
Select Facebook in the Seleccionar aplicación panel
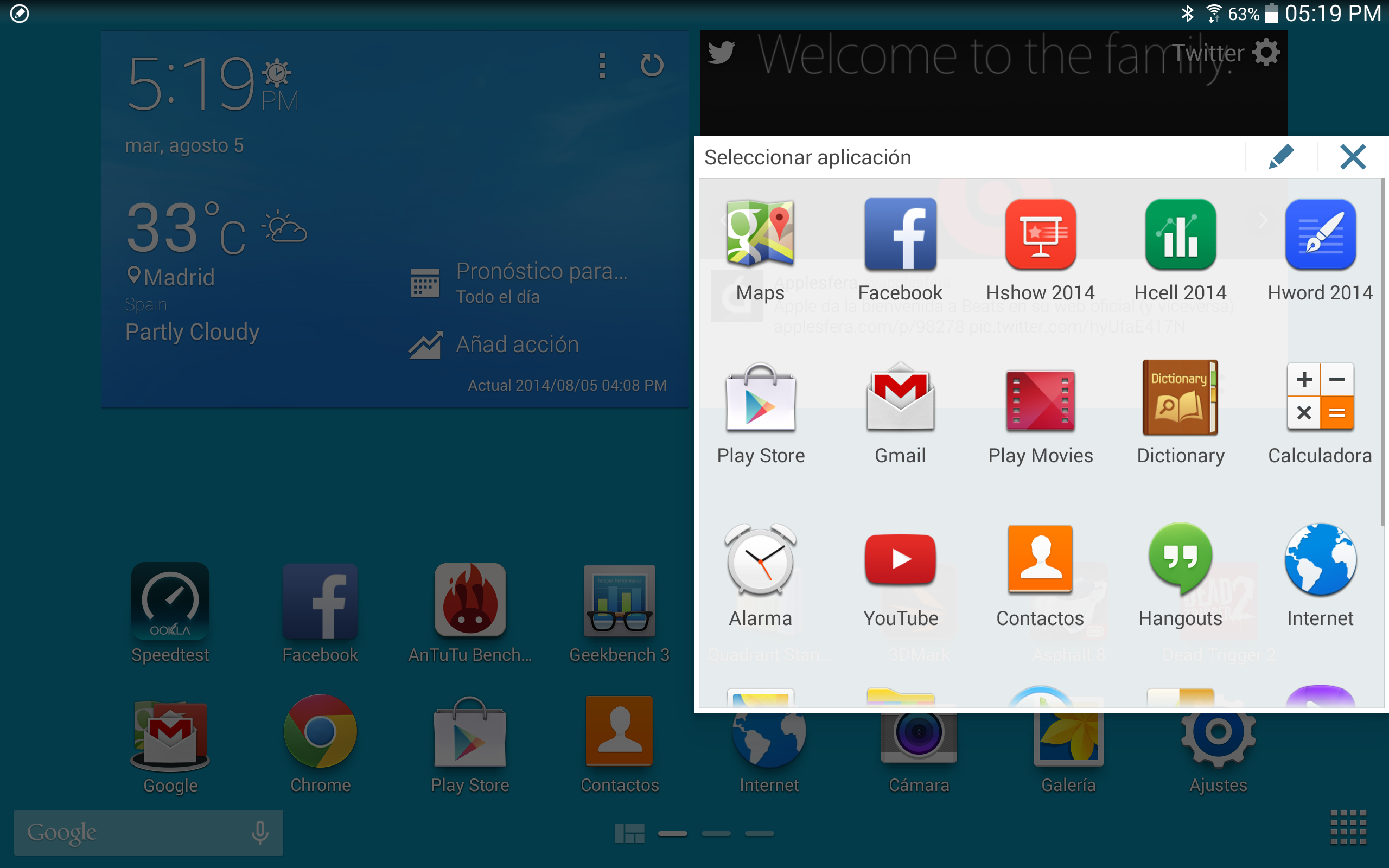tap(900, 250)
